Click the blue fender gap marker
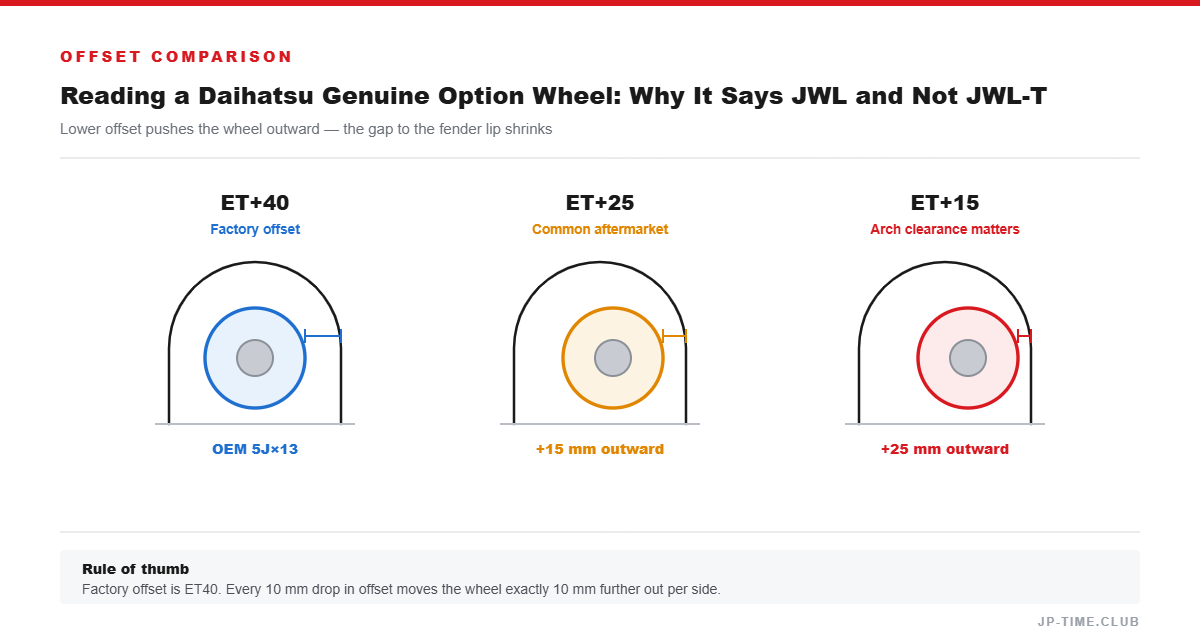This screenshot has height=640, width=1200. coord(323,336)
